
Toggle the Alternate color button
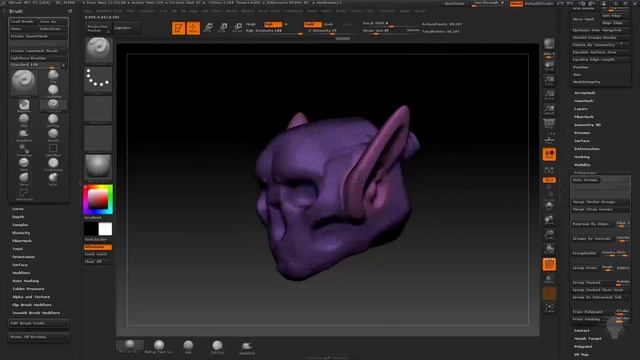98,247
